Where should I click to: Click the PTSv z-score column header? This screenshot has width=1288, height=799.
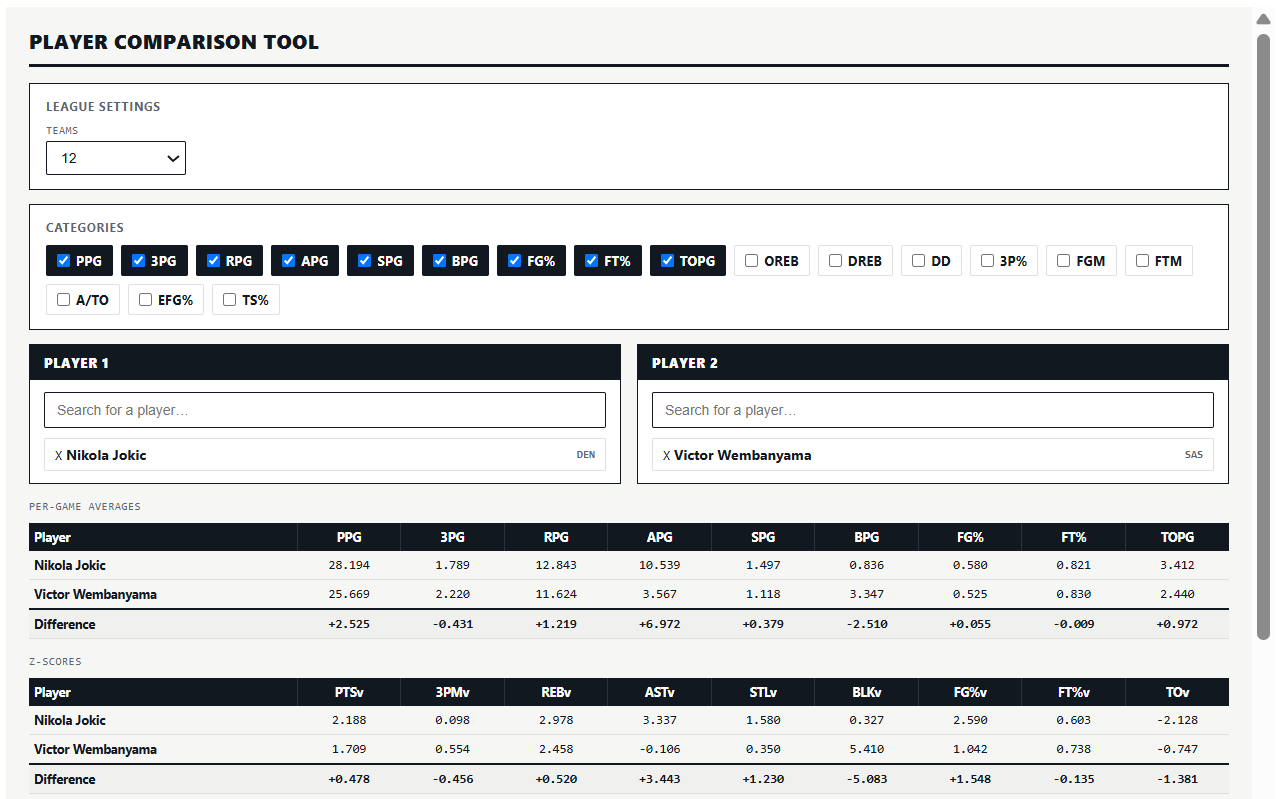coord(349,692)
